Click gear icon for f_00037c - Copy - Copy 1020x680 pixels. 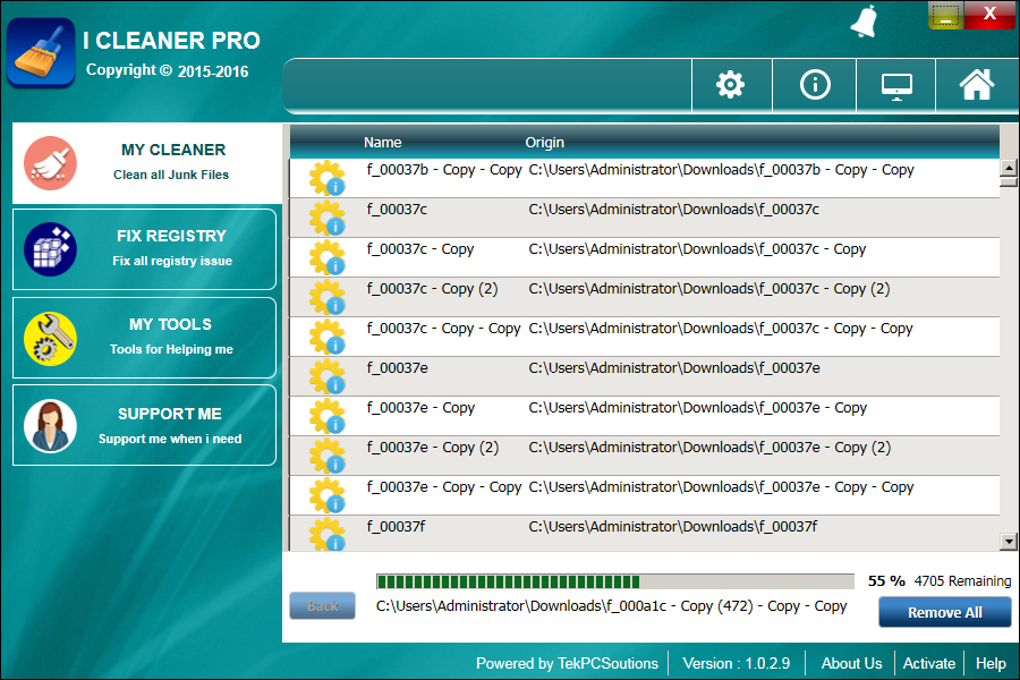[x=327, y=336]
